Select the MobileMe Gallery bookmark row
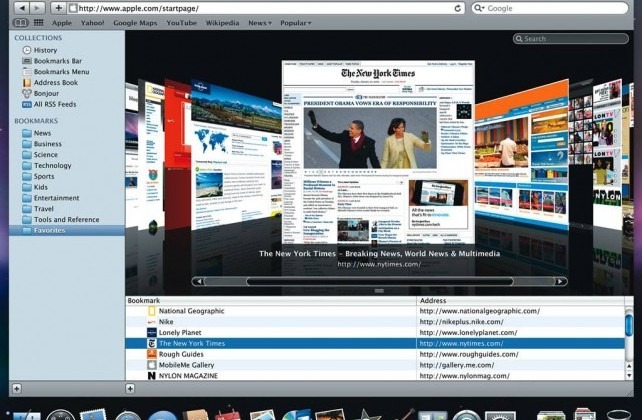The image size is (642, 420). click(x=375, y=365)
